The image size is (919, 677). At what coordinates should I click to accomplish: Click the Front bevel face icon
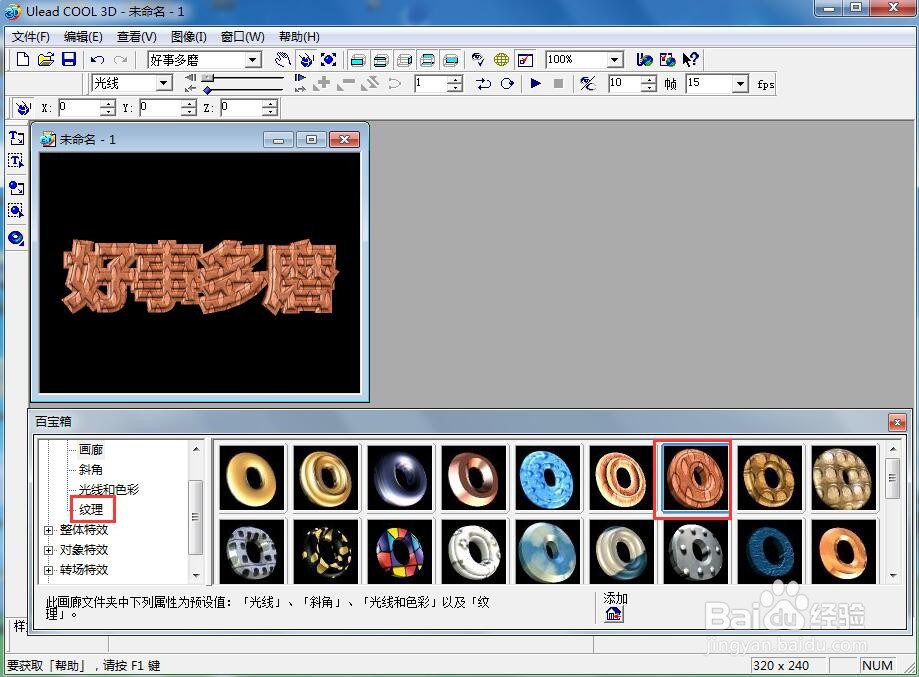pos(381,60)
